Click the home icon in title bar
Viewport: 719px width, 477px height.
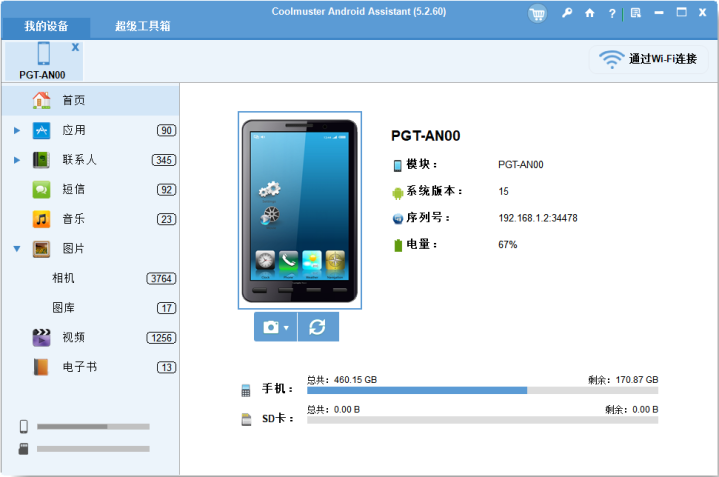tap(590, 13)
